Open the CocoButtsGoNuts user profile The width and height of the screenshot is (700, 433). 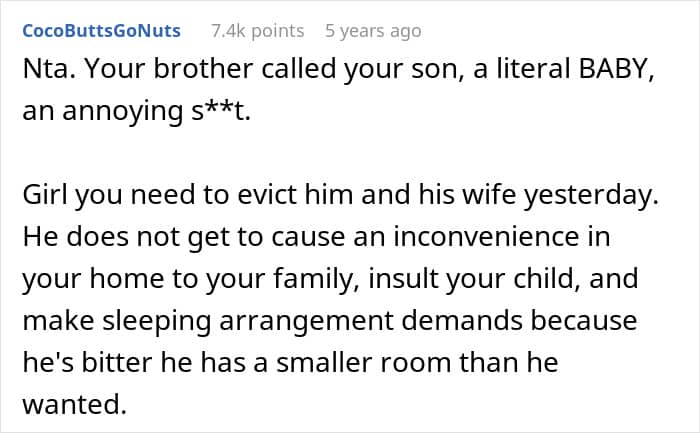[101, 31]
